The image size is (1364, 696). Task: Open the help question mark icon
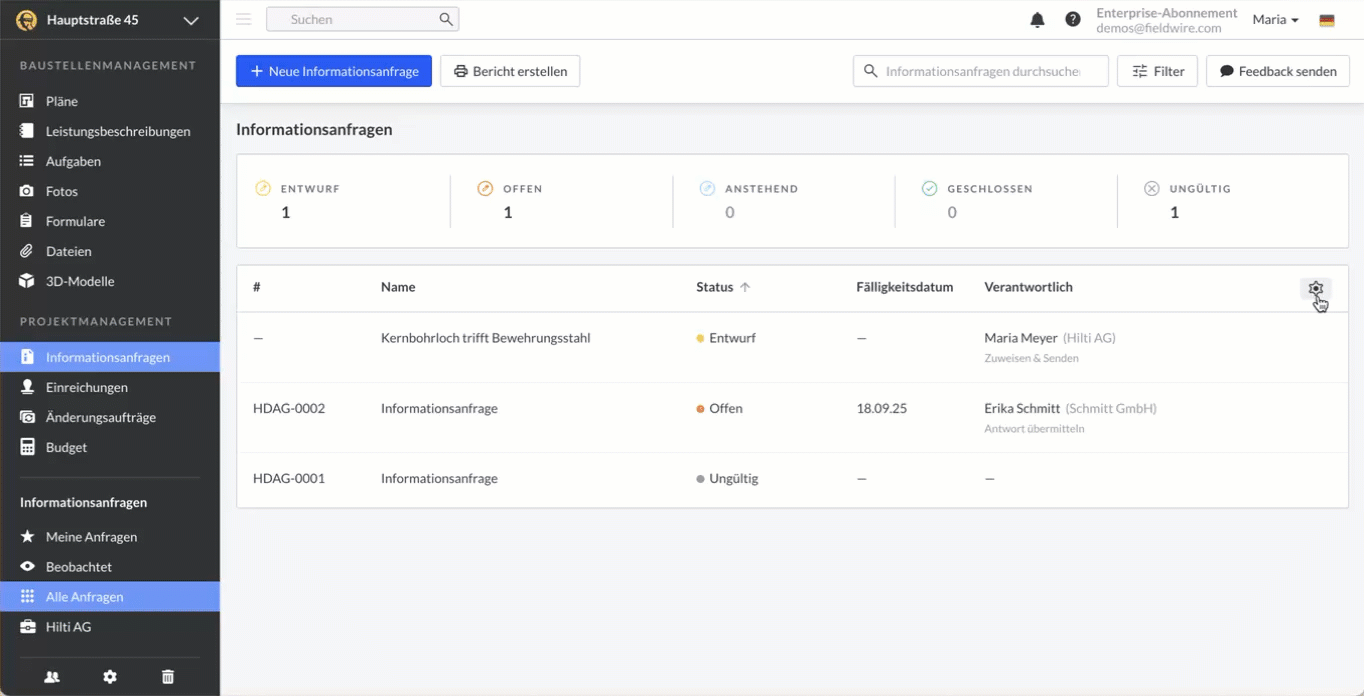coord(1072,20)
